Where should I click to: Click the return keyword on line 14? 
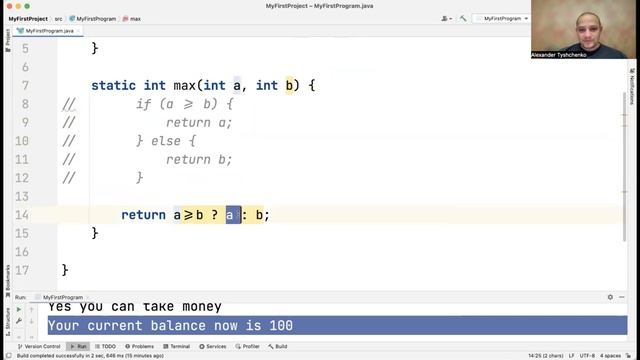[x=143, y=215]
